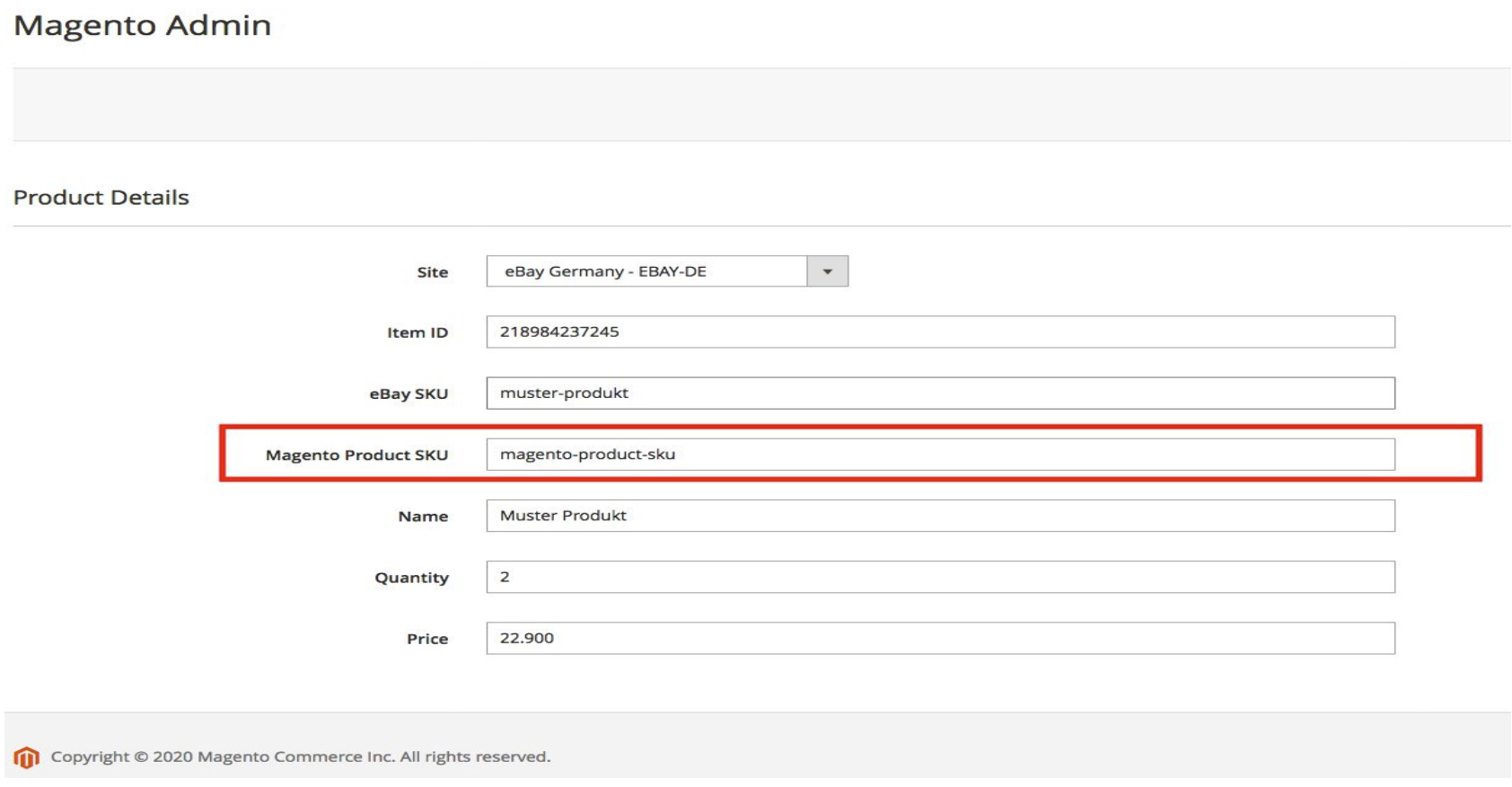Click the Site field label

click(x=432, y=272)
